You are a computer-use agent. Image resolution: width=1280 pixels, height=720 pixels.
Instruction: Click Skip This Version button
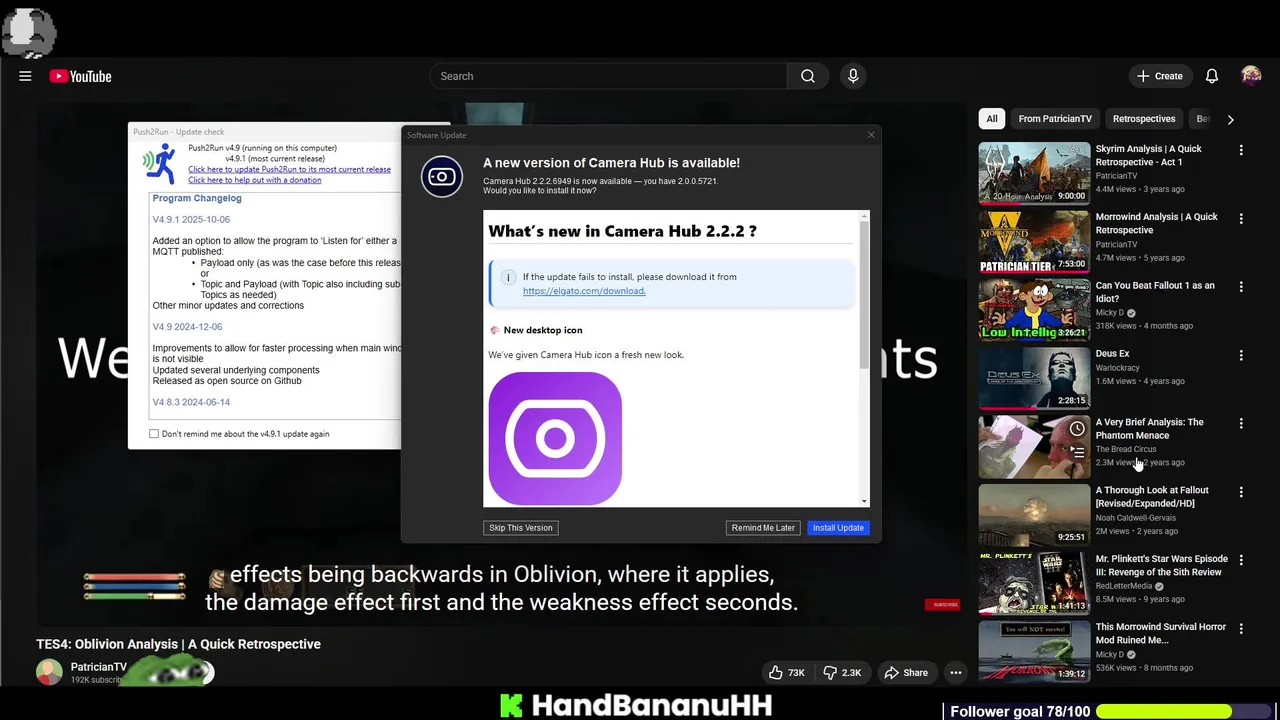(x=521, y=528)
